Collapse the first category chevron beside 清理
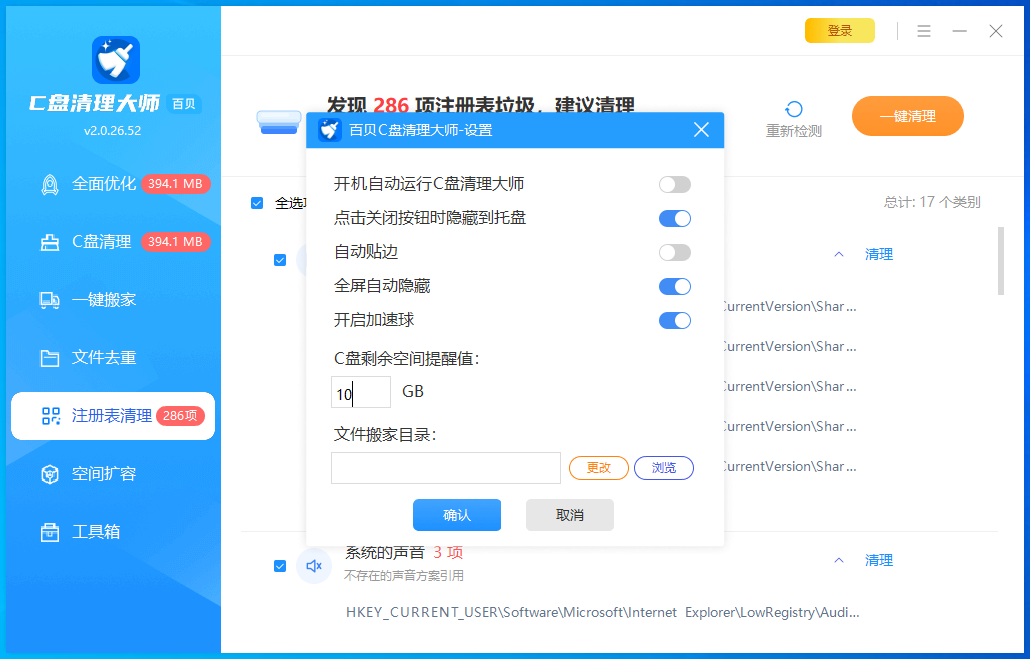Image resolution: width=1030 pixels, height=659 pixels. (839, 254)
